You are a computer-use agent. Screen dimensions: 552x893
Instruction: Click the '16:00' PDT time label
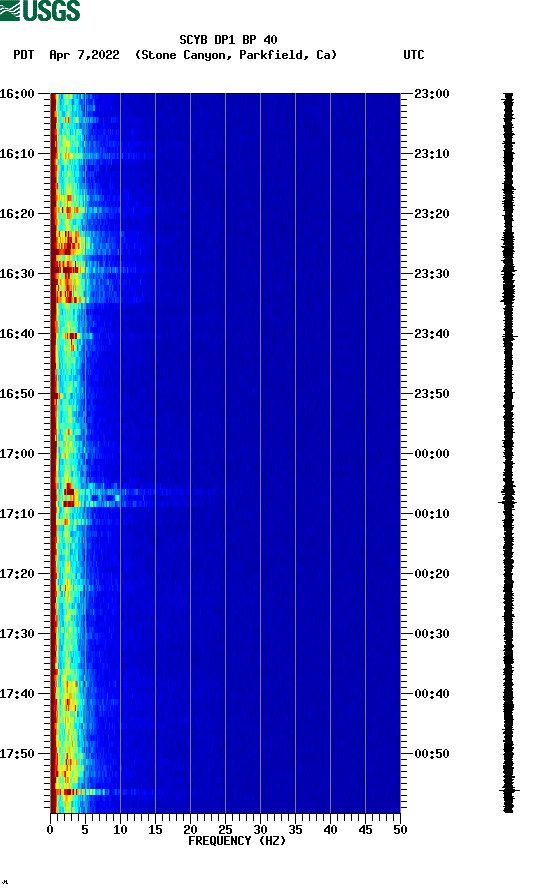tap(17, 93)
